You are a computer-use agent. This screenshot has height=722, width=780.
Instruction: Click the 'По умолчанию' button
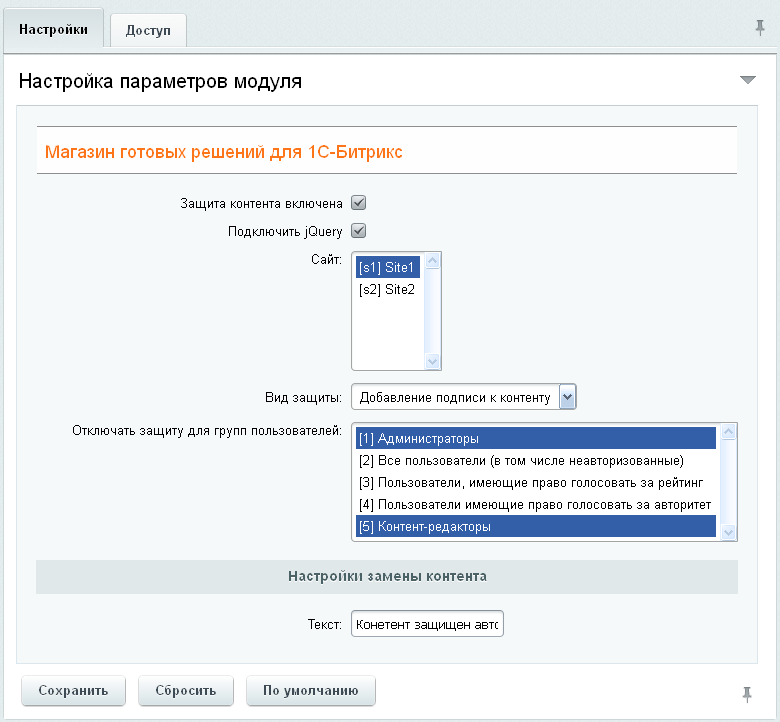(310, 691)
